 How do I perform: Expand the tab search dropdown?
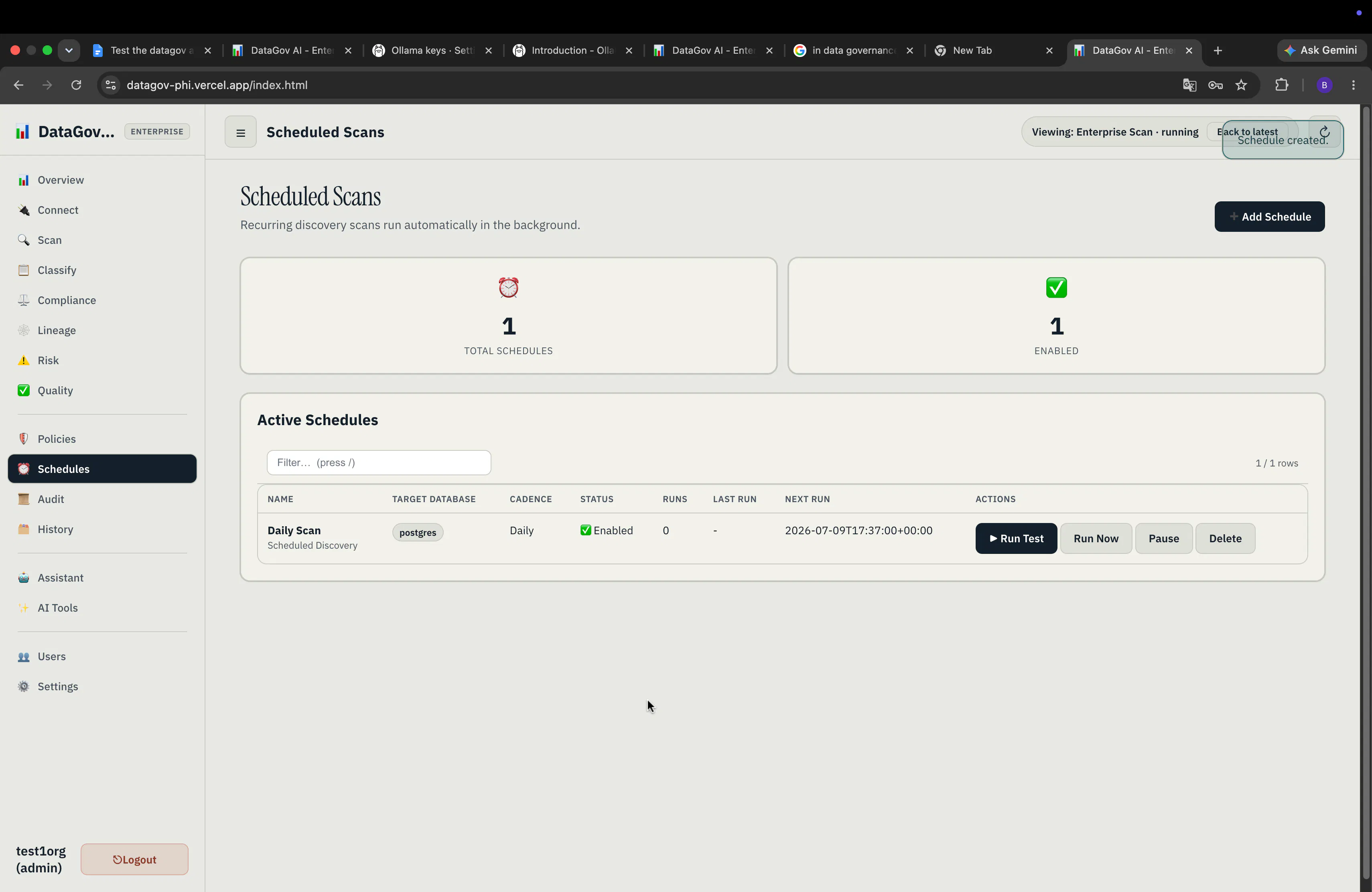click(69, 51)
